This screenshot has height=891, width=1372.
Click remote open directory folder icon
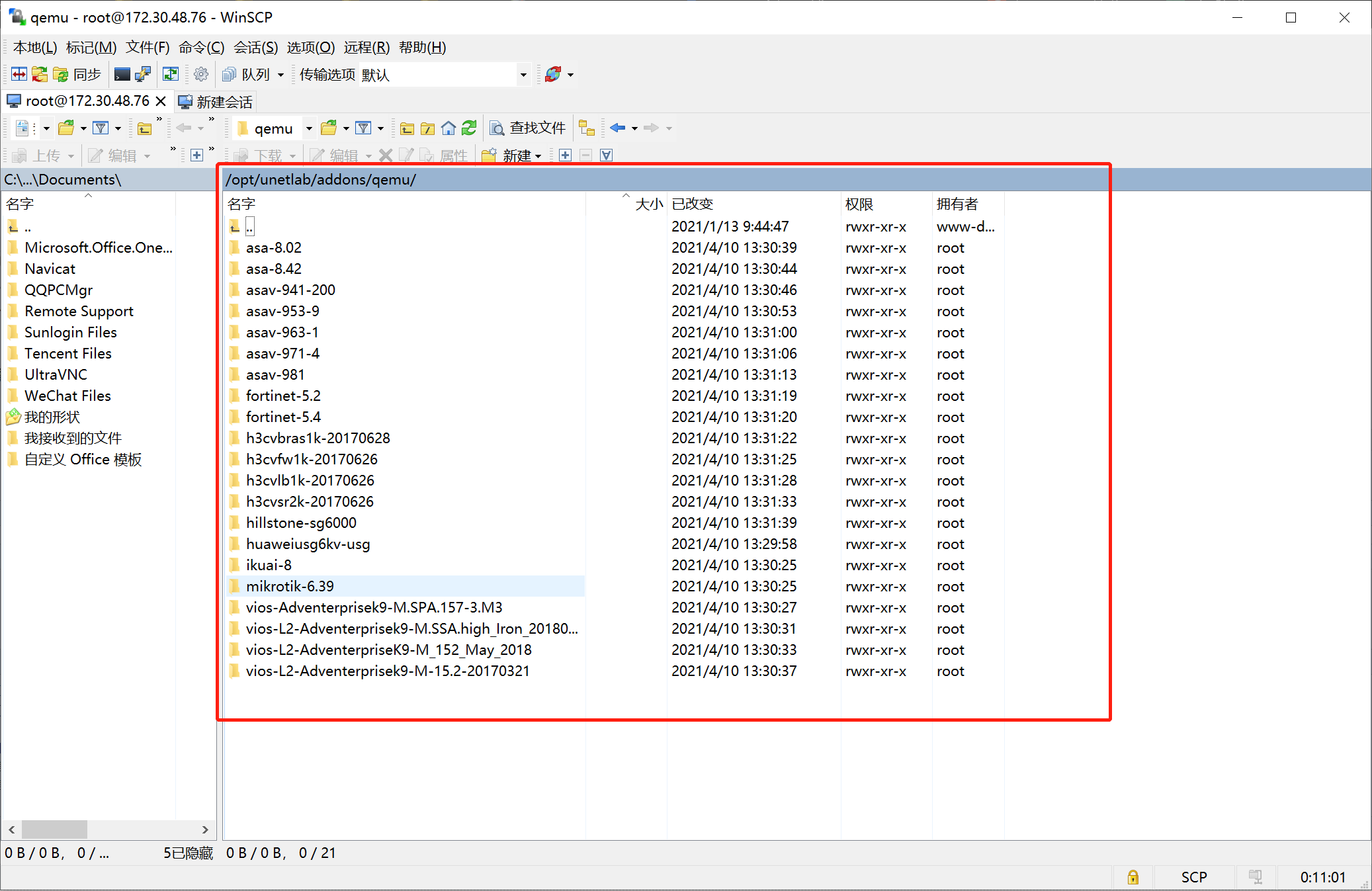coord(329,128)
